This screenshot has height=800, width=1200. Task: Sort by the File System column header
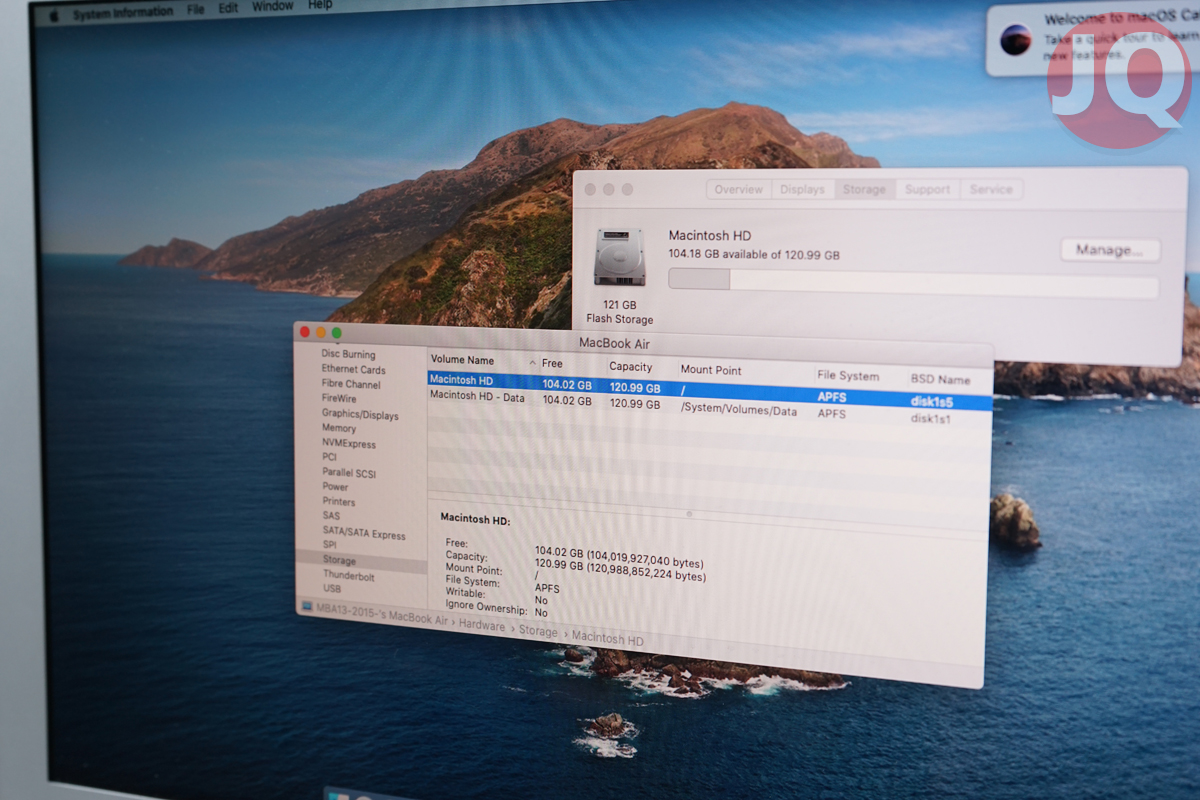[x=848, y=376]
